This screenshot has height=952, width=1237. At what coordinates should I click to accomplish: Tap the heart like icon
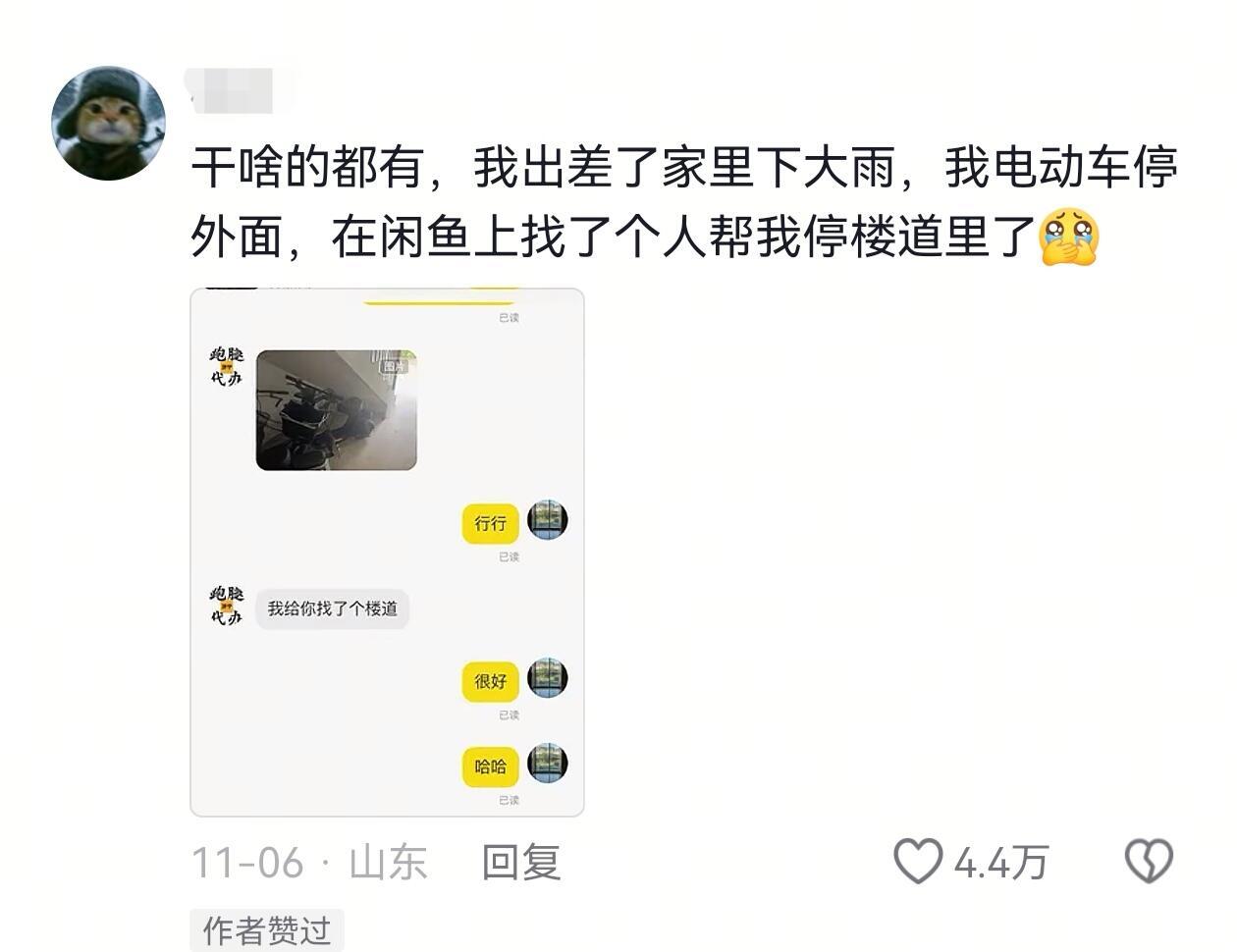coord(918,861)
